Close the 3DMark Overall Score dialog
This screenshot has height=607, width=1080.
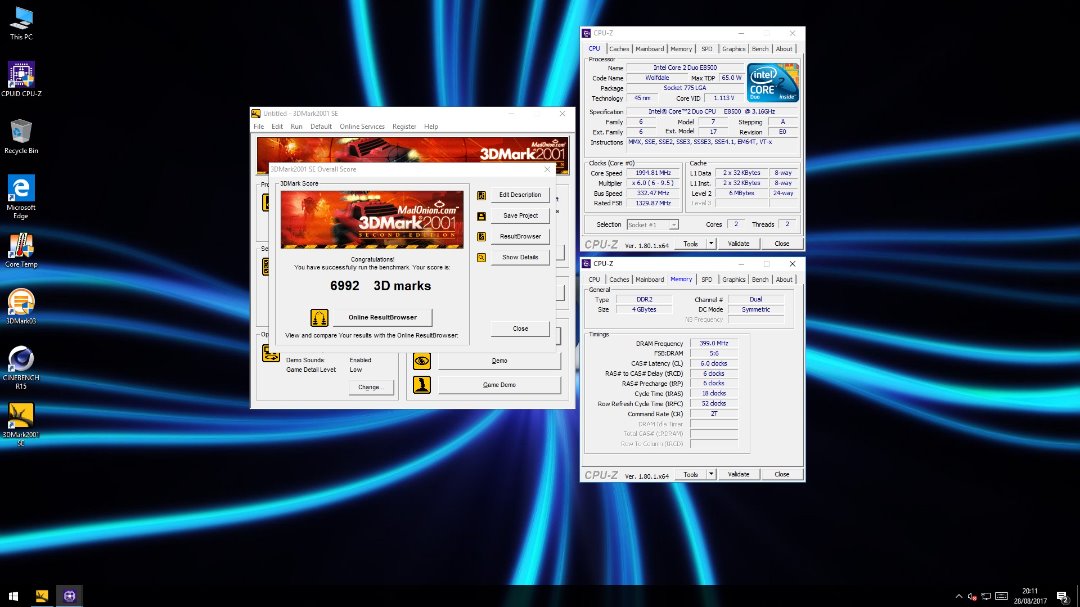coord(520,329)
